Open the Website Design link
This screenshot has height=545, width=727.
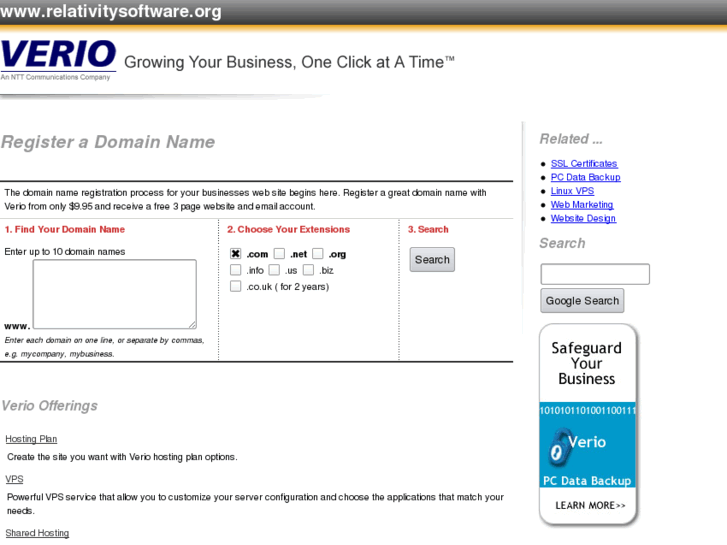583,218
